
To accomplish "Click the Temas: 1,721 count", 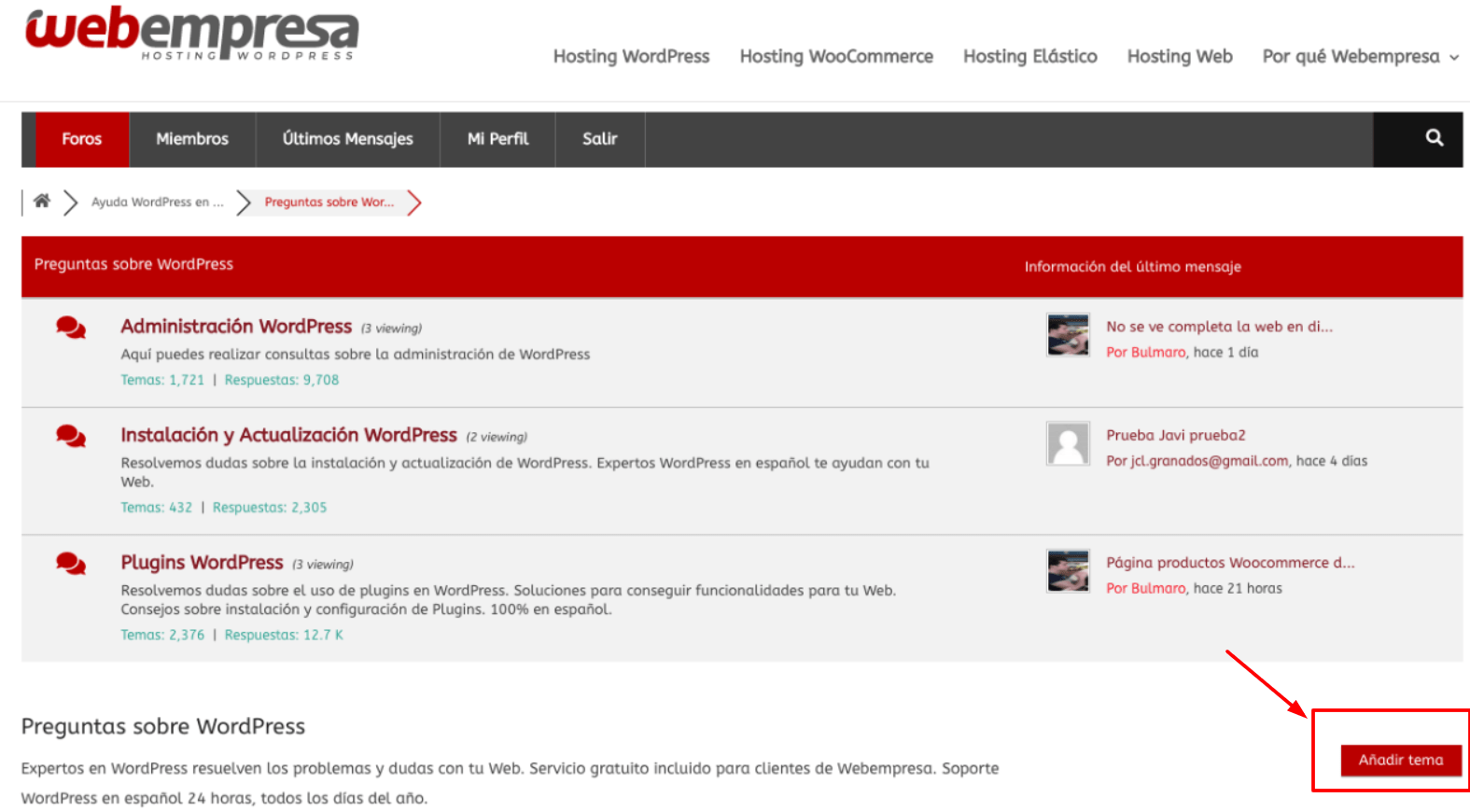I will point(162,380).
